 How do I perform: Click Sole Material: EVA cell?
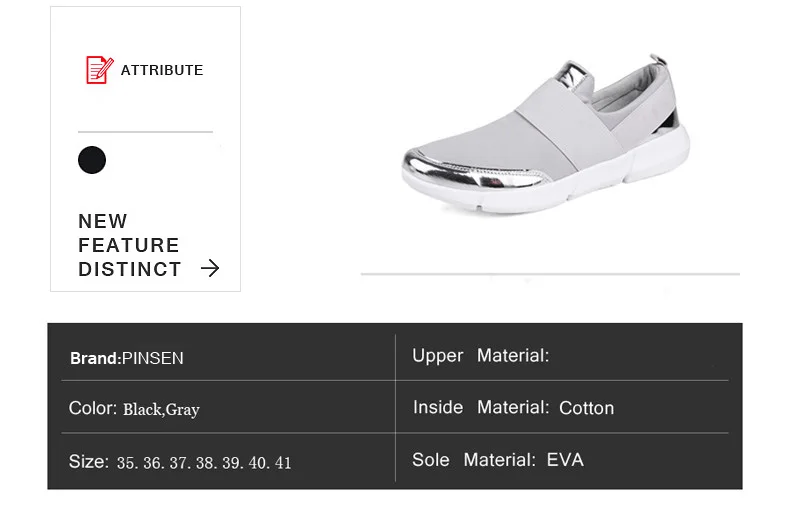[x=497, y=460]
